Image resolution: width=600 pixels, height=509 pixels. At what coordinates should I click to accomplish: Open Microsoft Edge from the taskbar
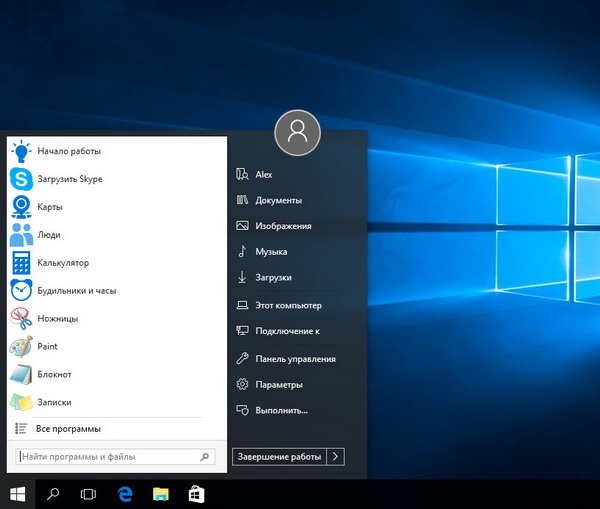click(126, 493)
